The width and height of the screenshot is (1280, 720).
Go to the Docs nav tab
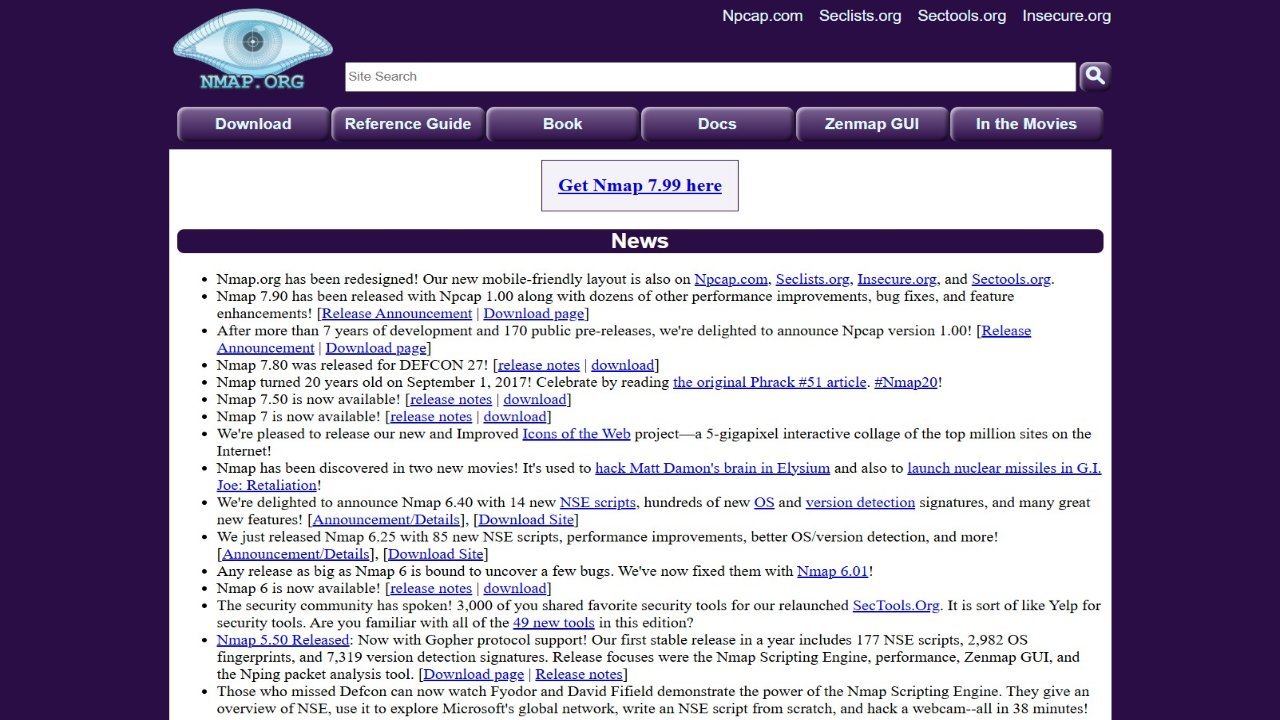tap(717, 124)
